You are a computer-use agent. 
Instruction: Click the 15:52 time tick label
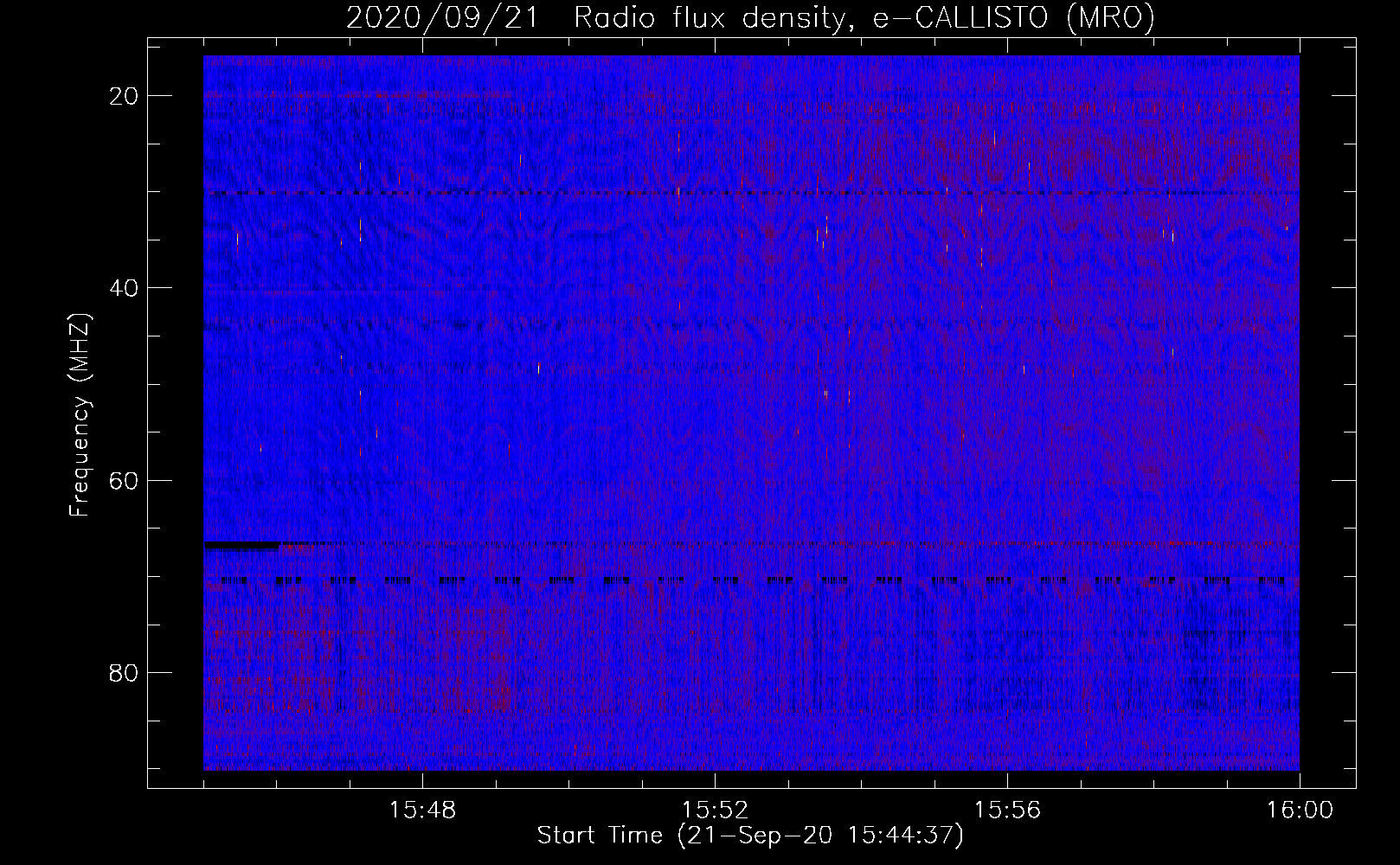(715, 811)
